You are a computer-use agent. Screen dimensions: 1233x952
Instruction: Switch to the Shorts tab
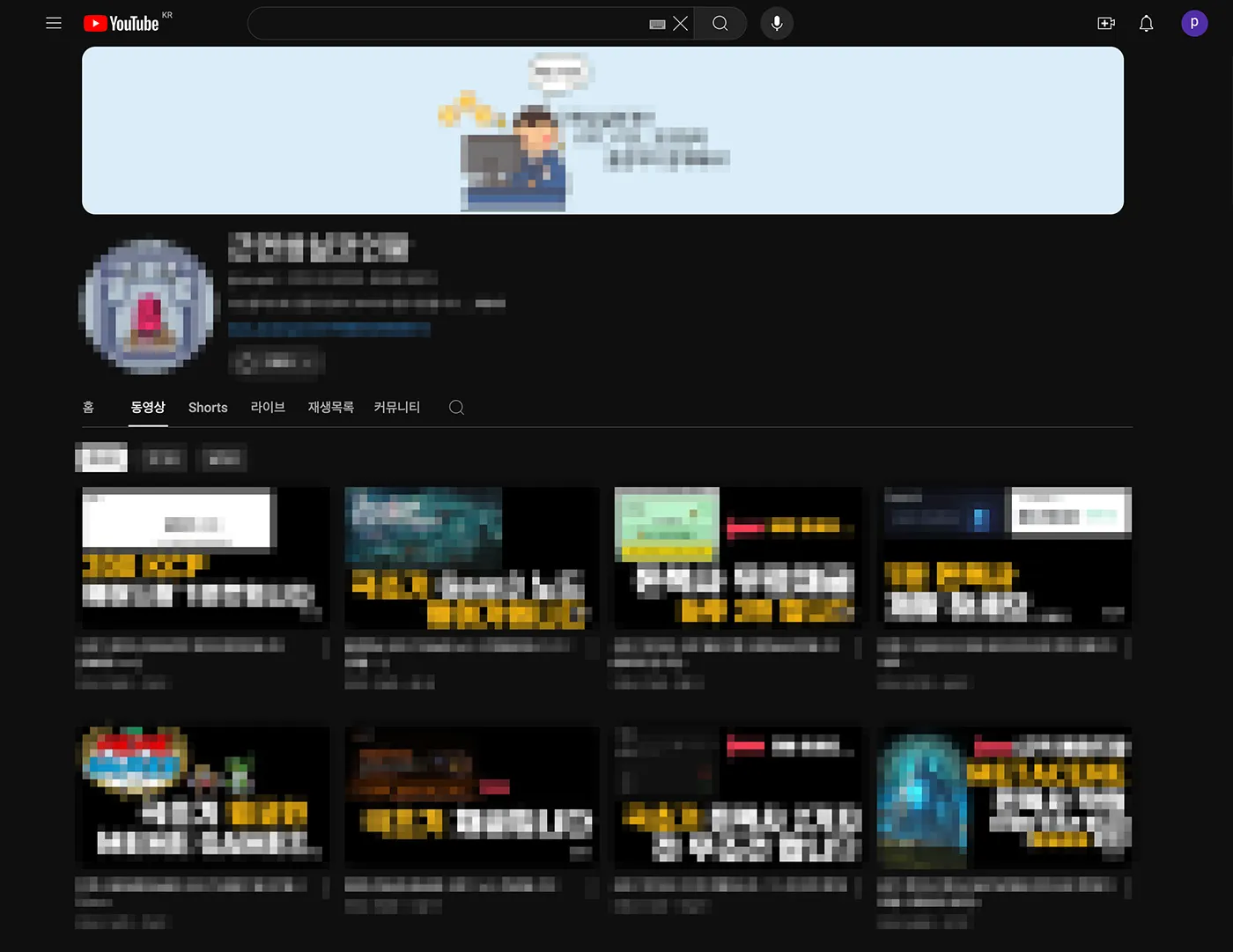click(207, 407)
